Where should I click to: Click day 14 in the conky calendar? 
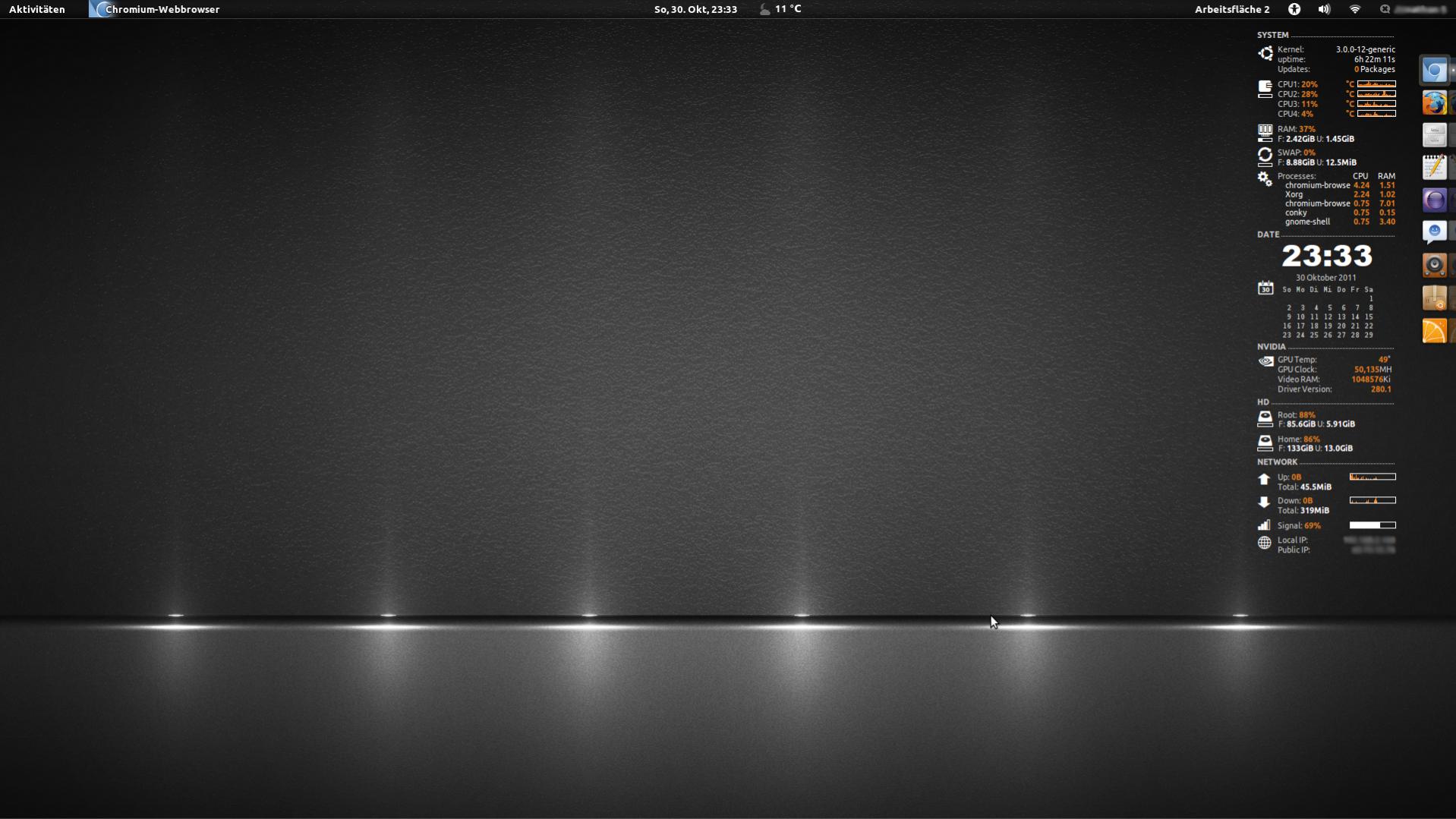click(x=1355, y=317)
